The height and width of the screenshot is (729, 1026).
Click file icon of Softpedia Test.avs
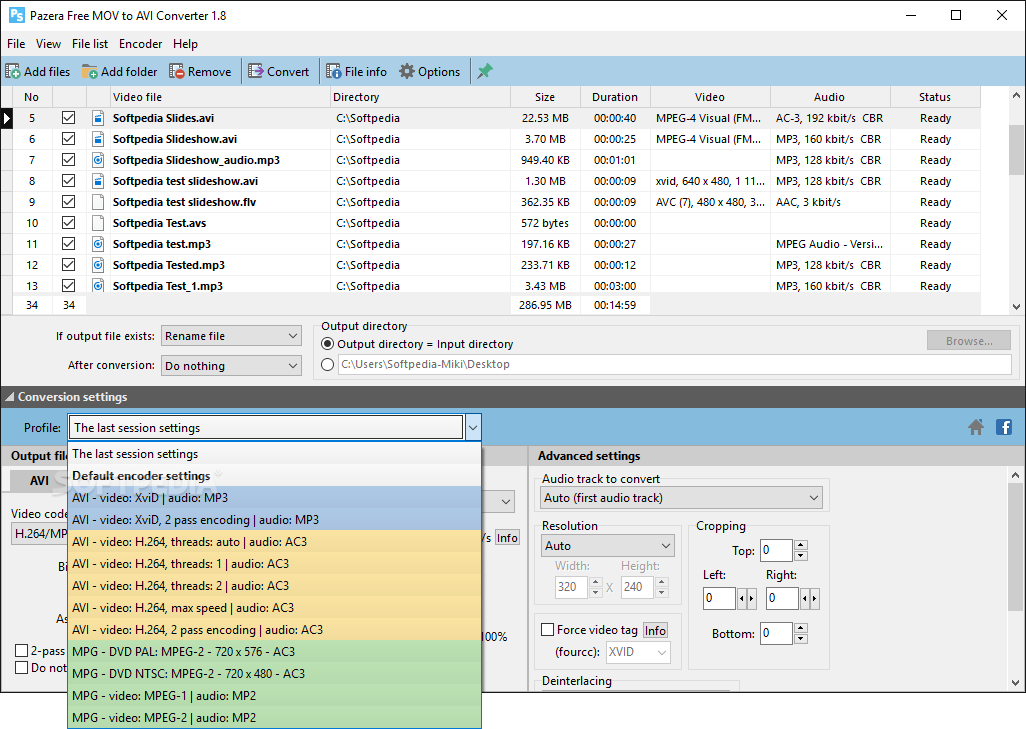[98, 223]
